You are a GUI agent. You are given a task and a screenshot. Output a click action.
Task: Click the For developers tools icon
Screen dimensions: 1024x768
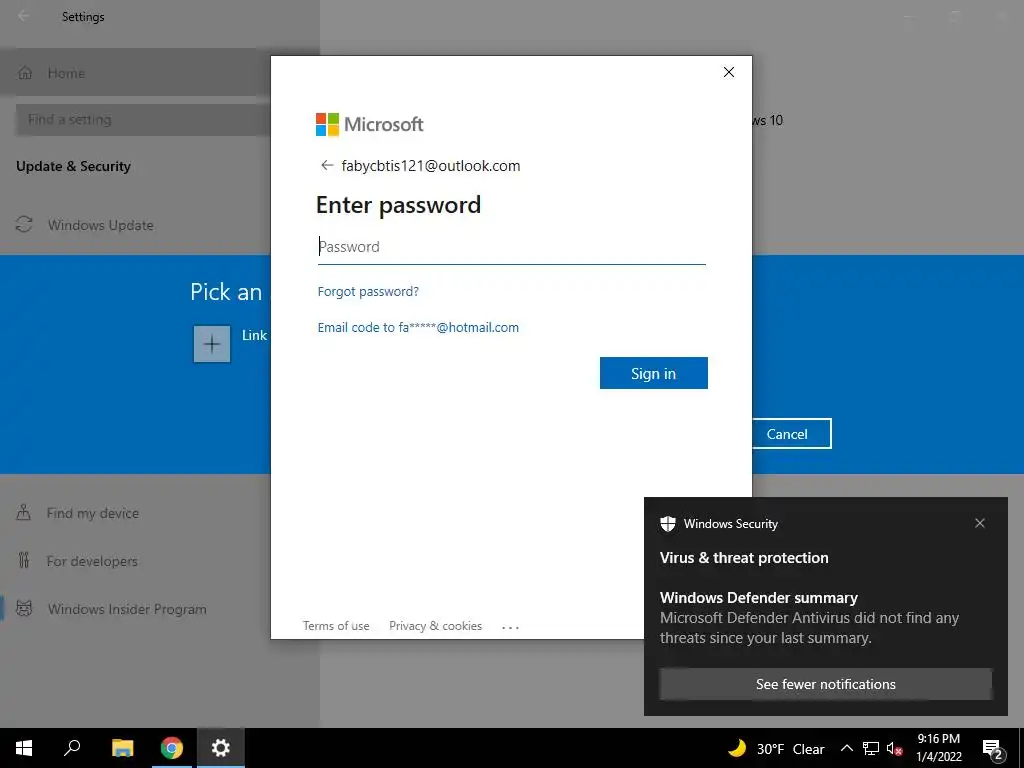[24, 560]
